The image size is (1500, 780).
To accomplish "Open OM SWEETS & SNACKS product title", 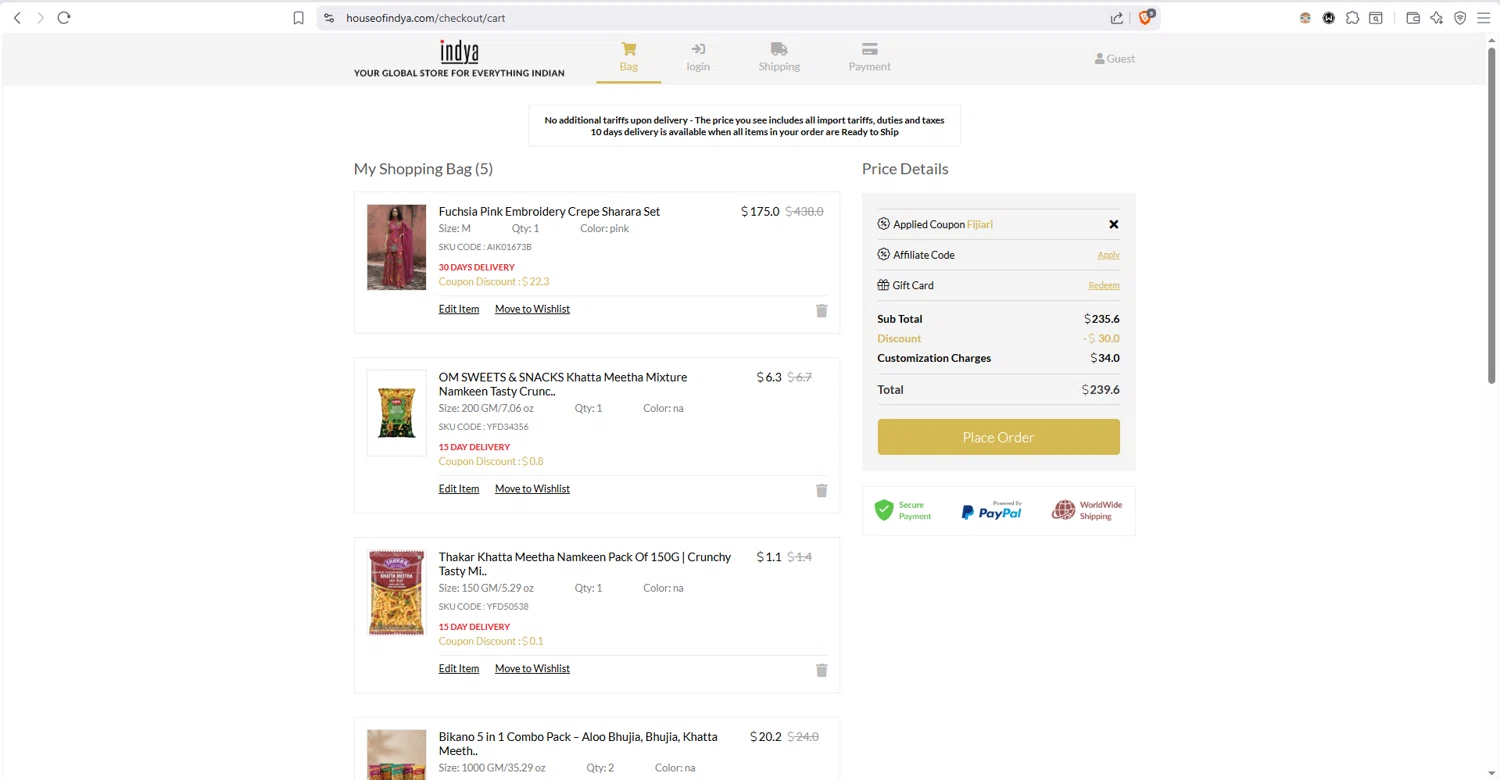I will (x=563, y=384).
